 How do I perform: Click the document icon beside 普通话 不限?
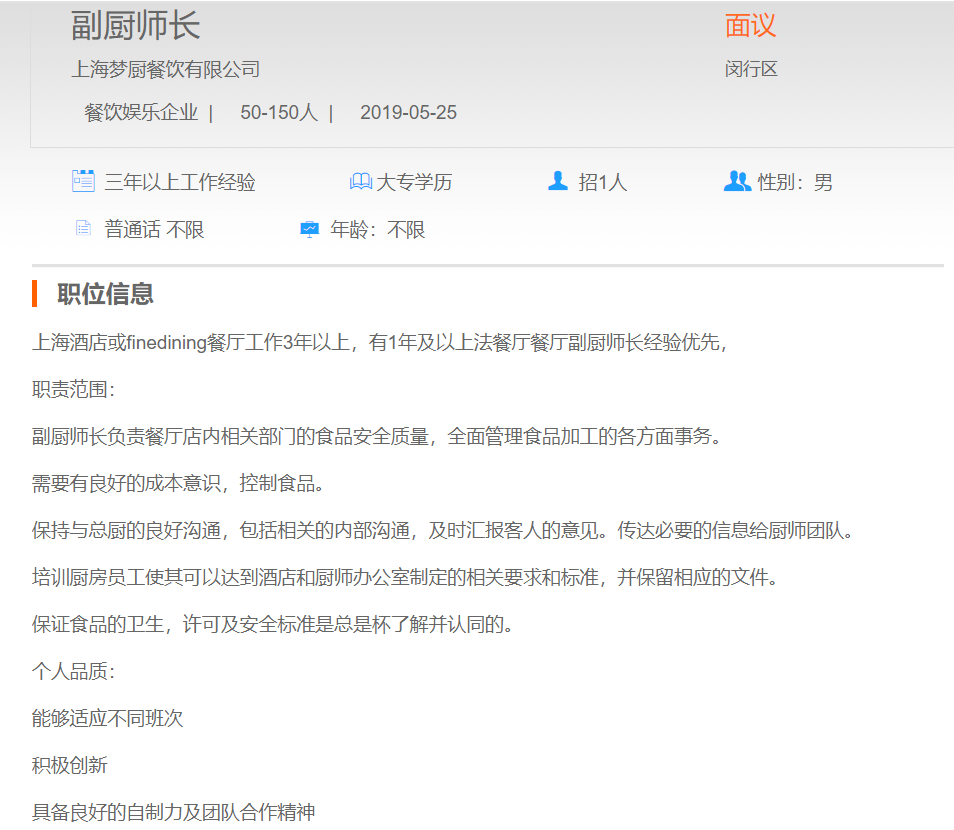pyautogui.click(x=83, y=229)
